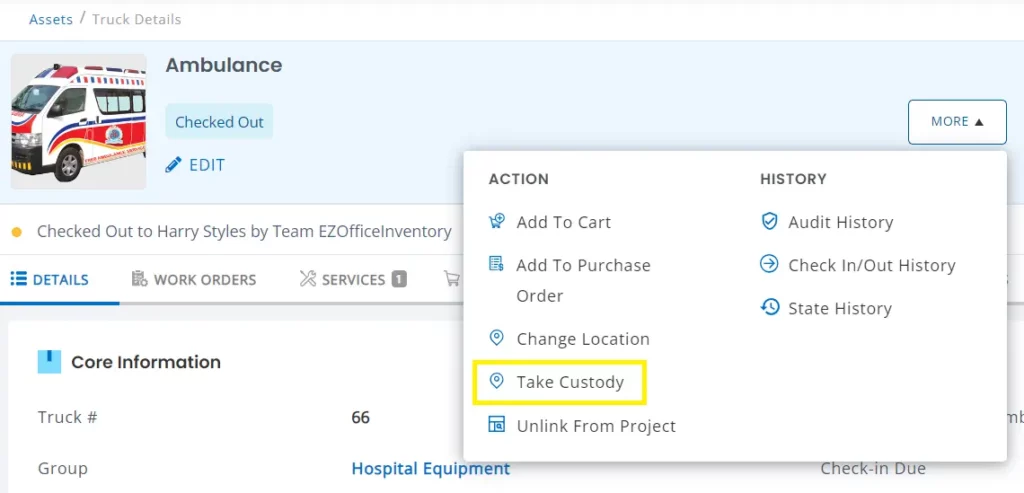Click the Check In/Out History arrow icon
The image size is (1024, 493).
click(x=769, y=265)
